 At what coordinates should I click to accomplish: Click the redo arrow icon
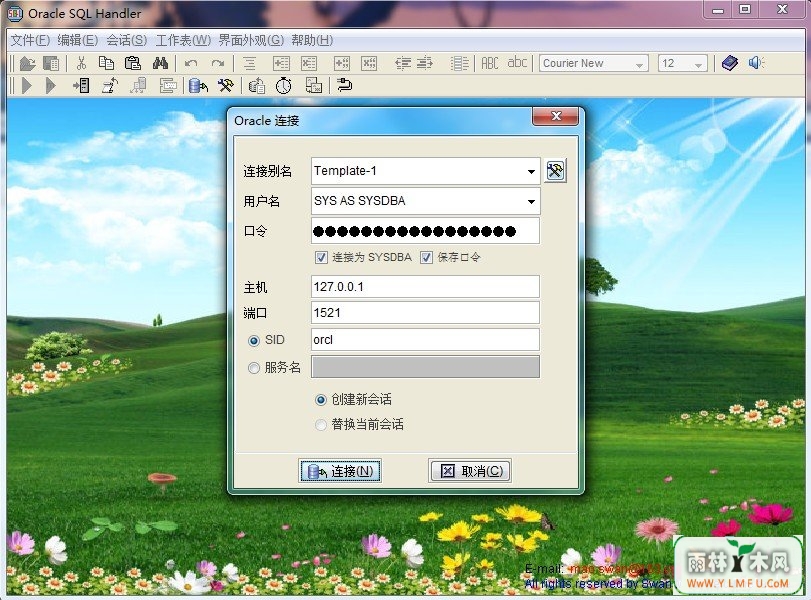click(218, 63)
